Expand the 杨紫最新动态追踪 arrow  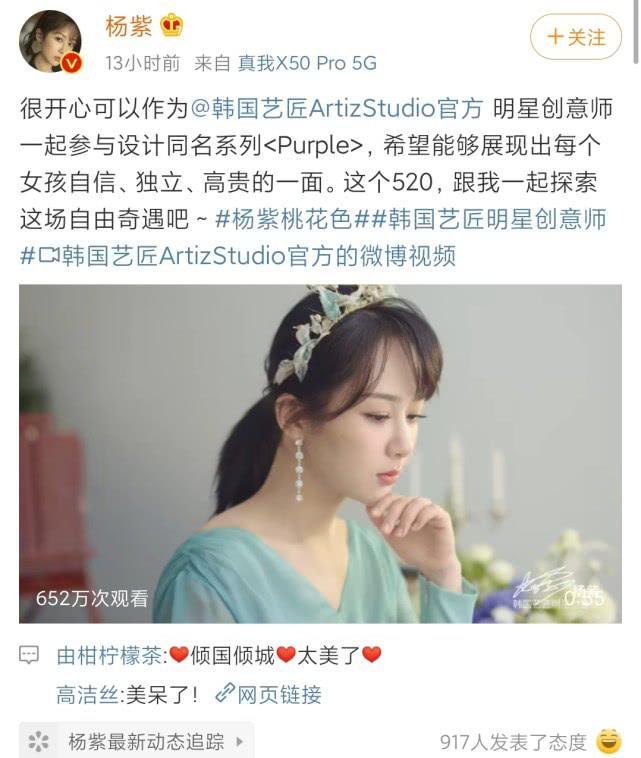click(x=239, y=741)
